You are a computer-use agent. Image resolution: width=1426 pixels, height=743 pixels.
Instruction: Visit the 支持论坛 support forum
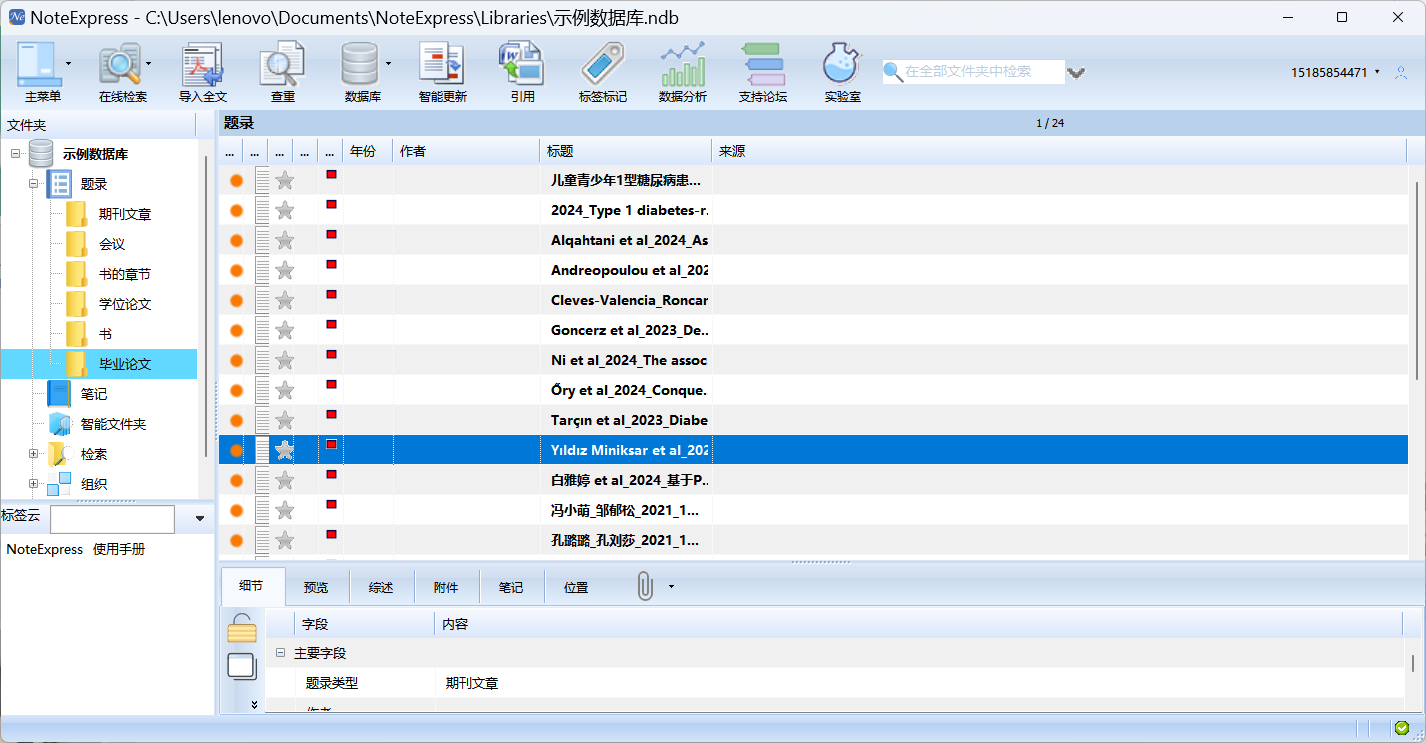[763, 72]
